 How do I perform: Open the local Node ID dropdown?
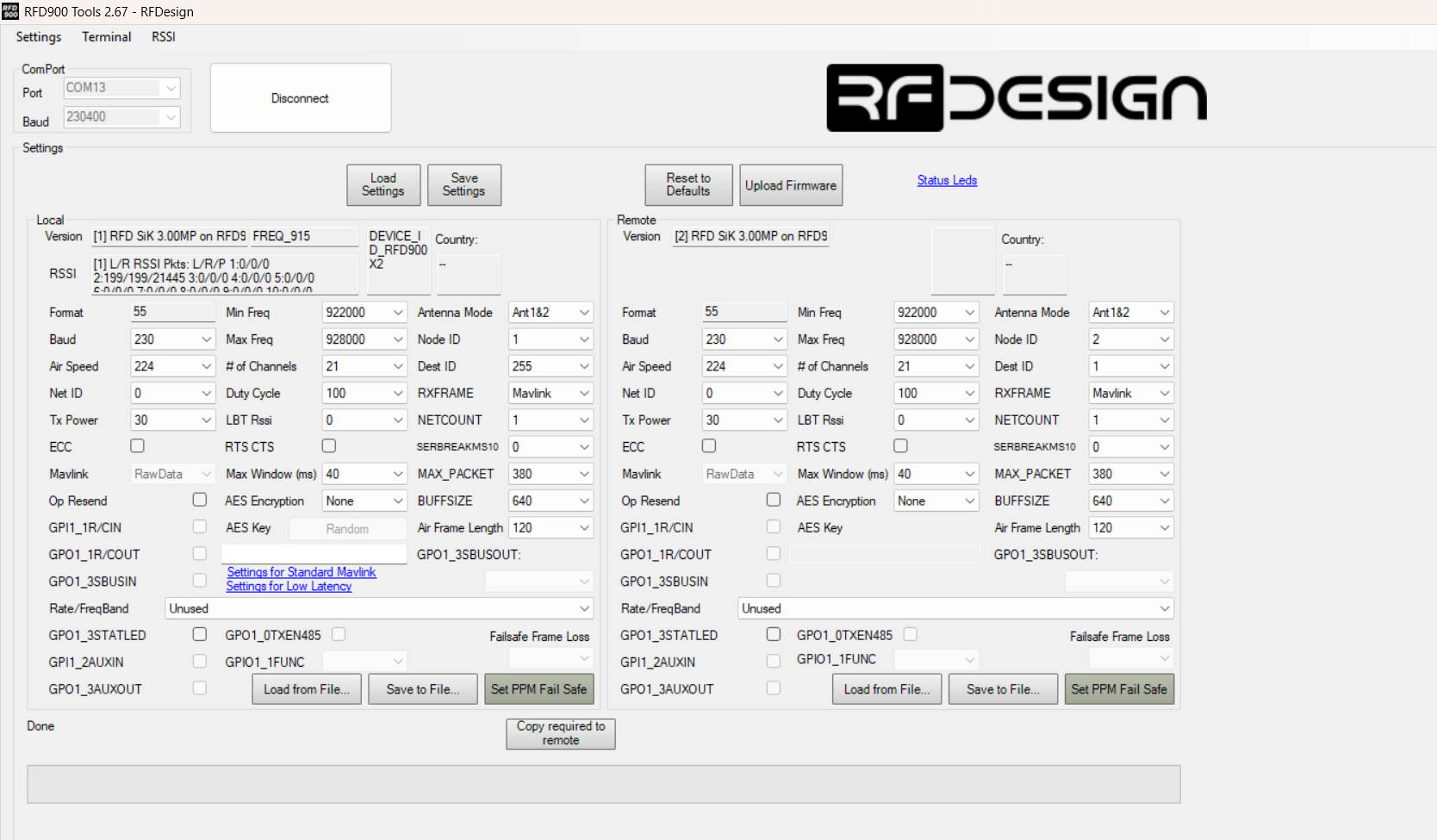click(x=551, y=339)
